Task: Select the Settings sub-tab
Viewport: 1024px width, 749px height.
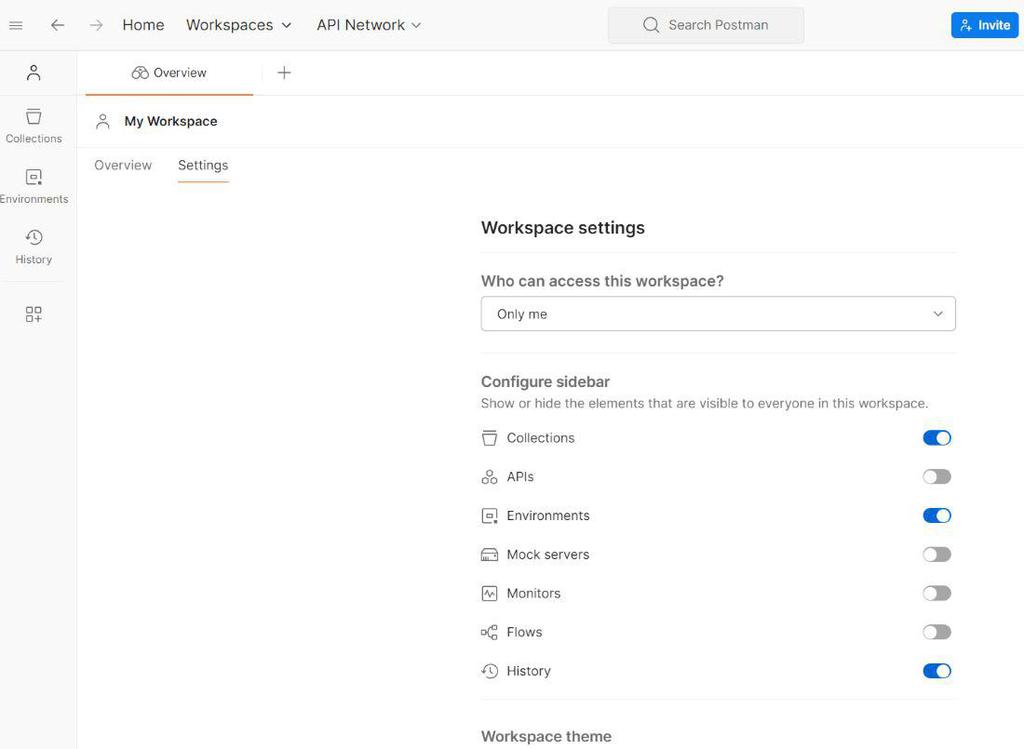Action: coord(203,165)
